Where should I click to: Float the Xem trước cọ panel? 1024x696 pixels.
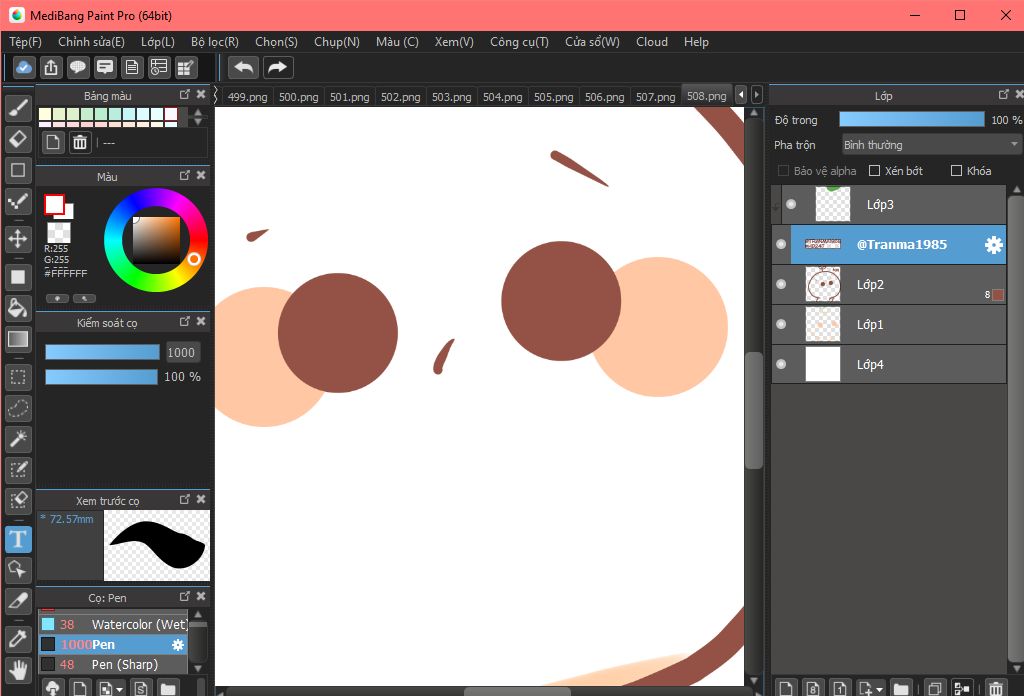pyautogui.click(x=185, y=499)
